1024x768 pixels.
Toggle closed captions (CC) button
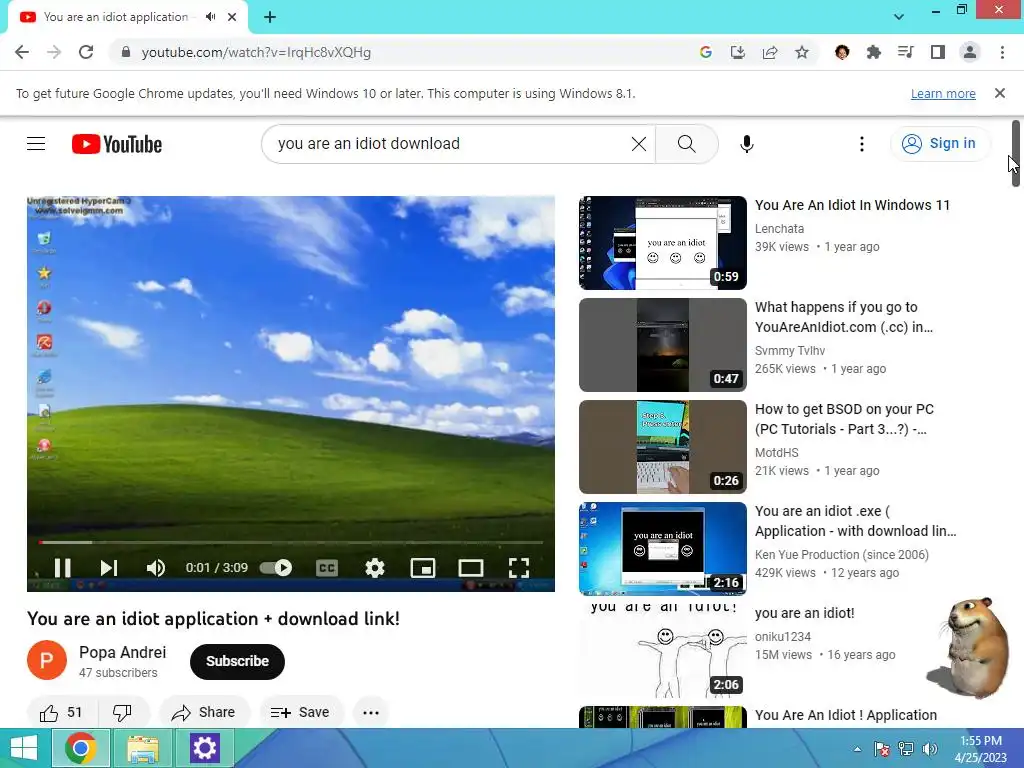(x=327, y=568)
